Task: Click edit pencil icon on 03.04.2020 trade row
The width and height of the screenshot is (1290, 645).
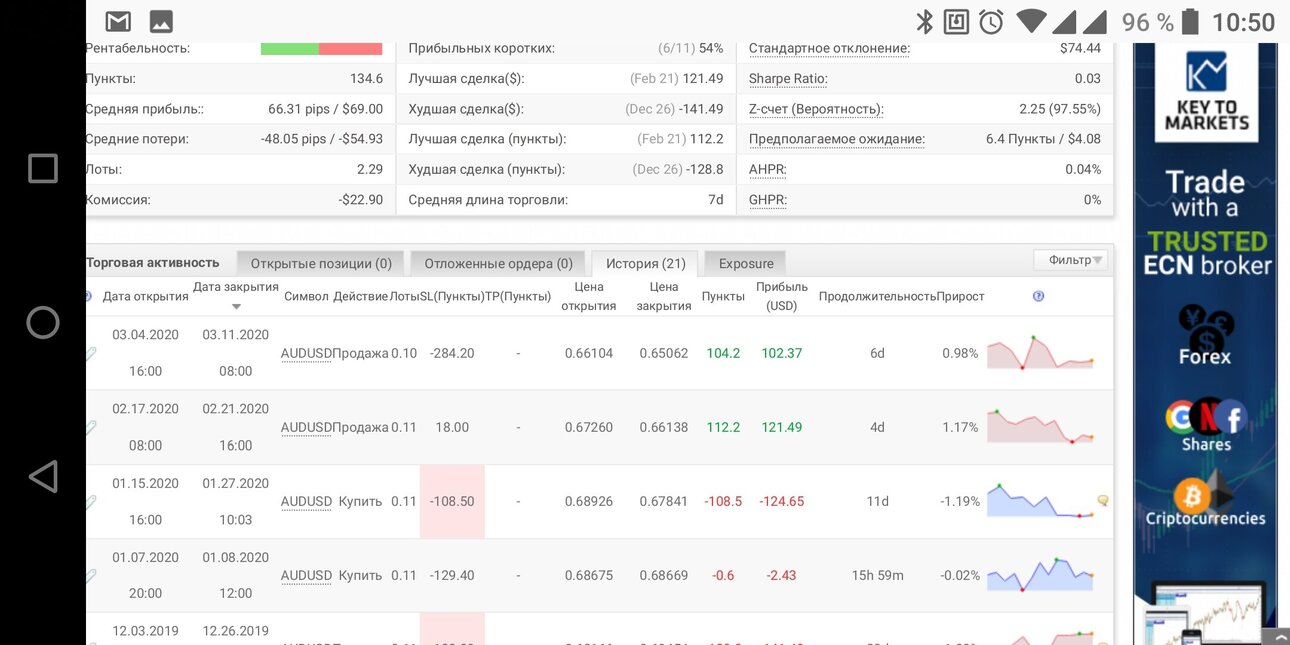Action: click(91, 353)
